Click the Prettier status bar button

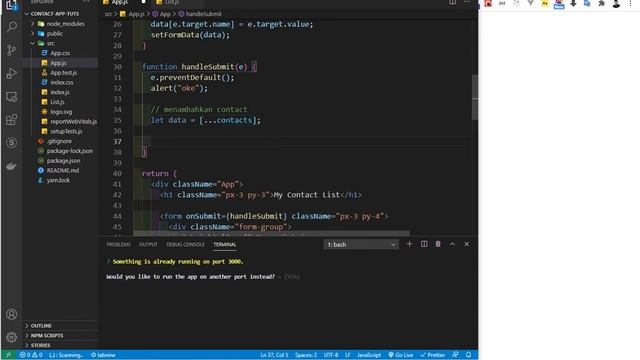point(433,355)
